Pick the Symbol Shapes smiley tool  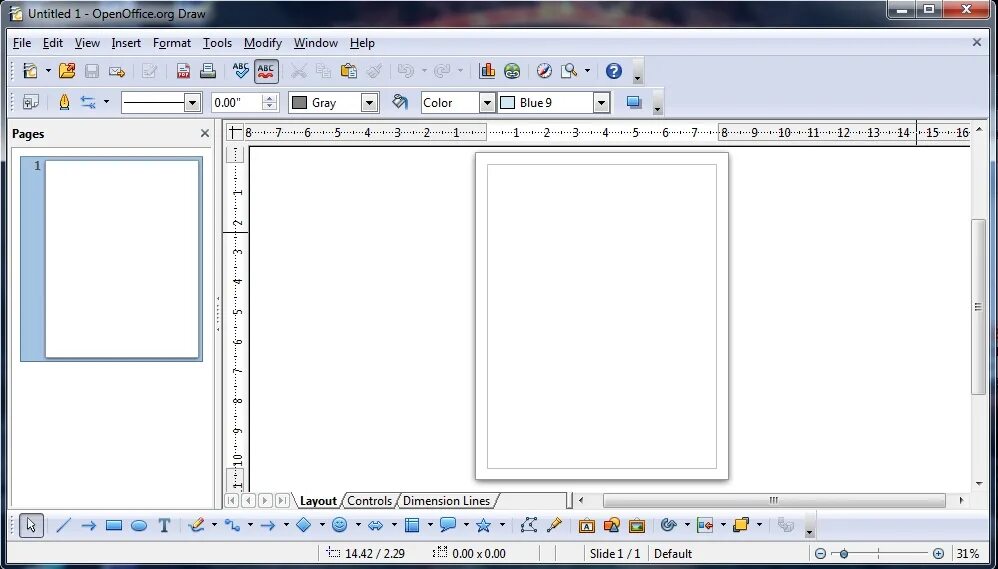pyautogui.click(x=340, y=525)
